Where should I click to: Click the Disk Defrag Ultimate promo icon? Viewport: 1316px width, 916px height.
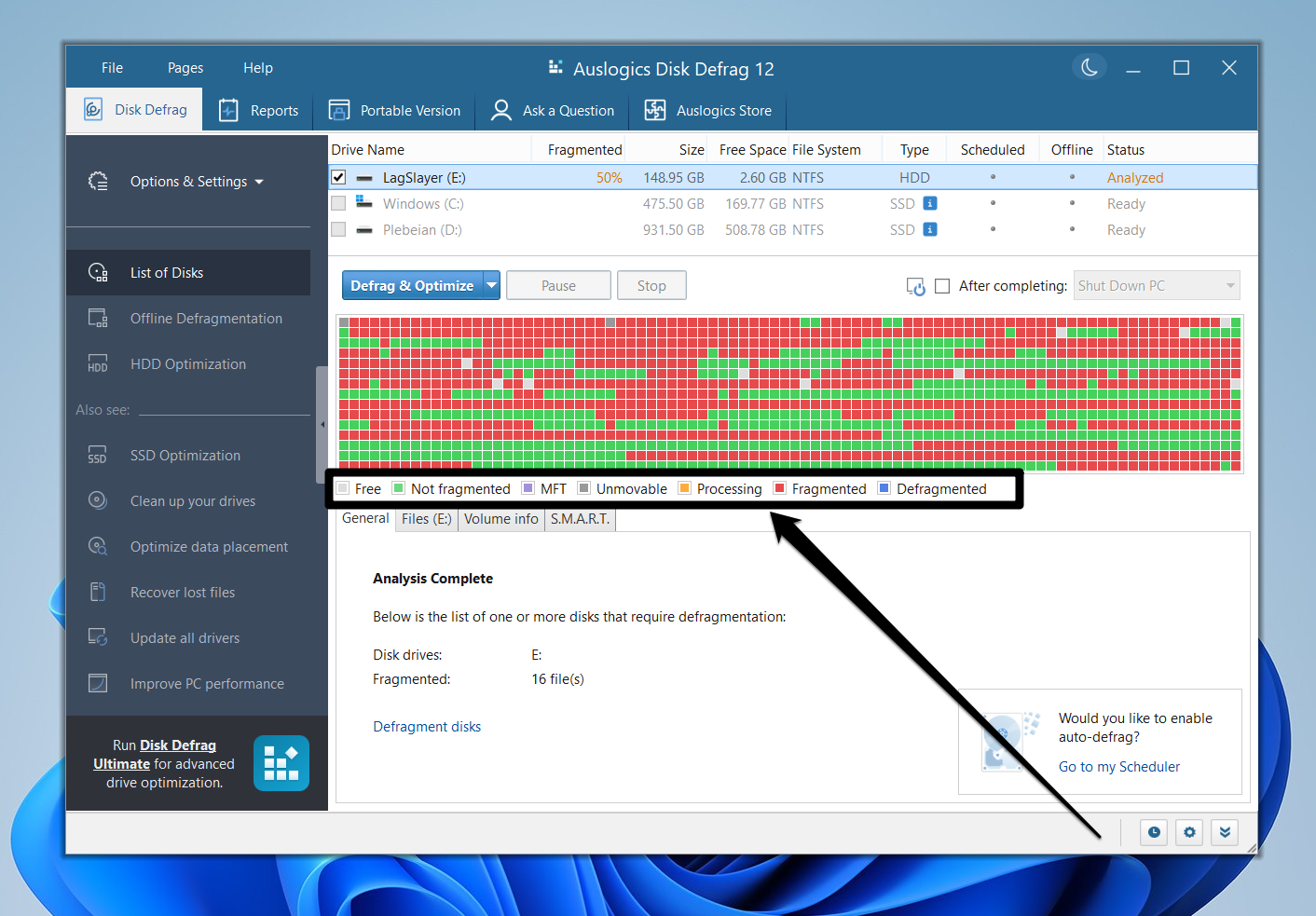point(281,763)
